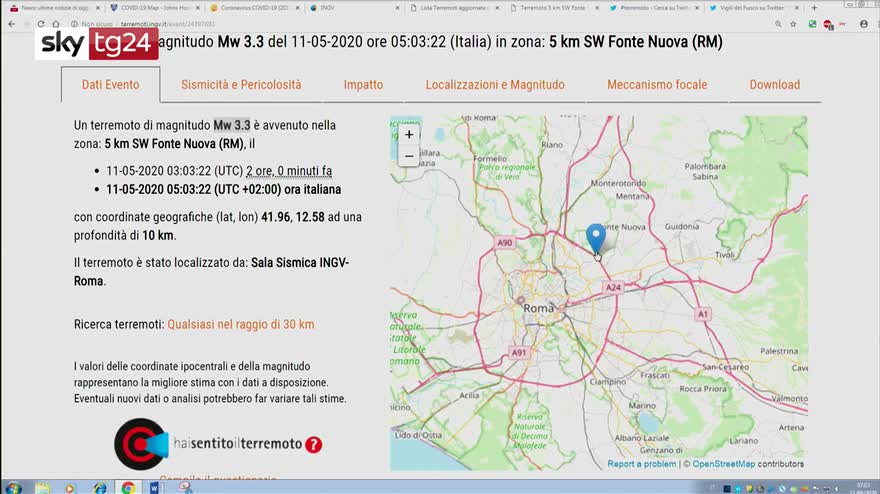
Task: Switch to the Download tab
Action: tap(775, 85)
